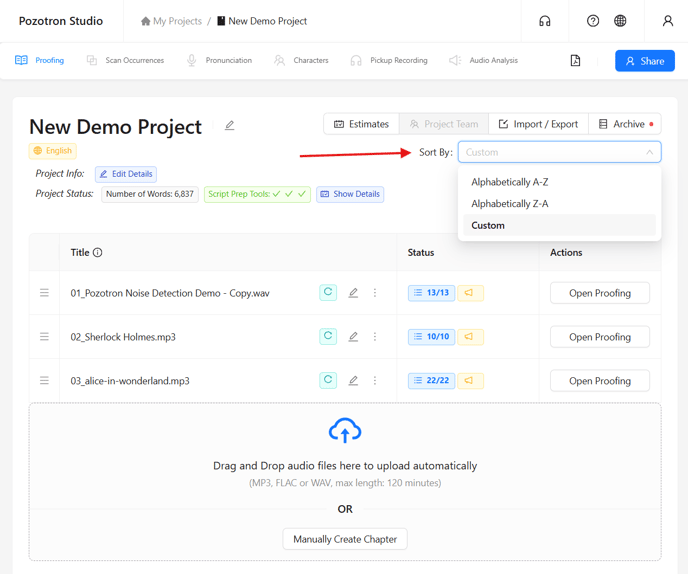Open the headphones support icon in header
The width and height of the screenshot is (688, 574).
[x=545, y=21]
